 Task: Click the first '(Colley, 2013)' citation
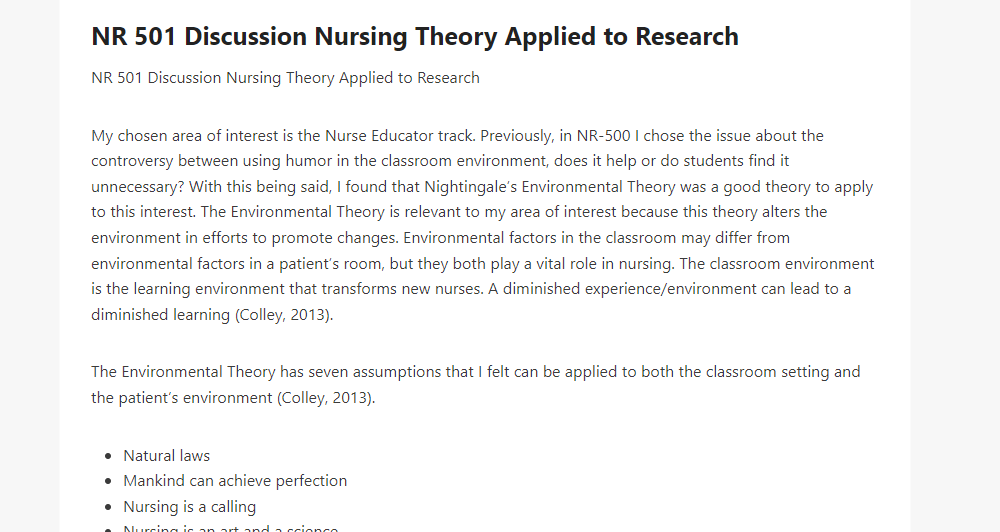point(283,314)
